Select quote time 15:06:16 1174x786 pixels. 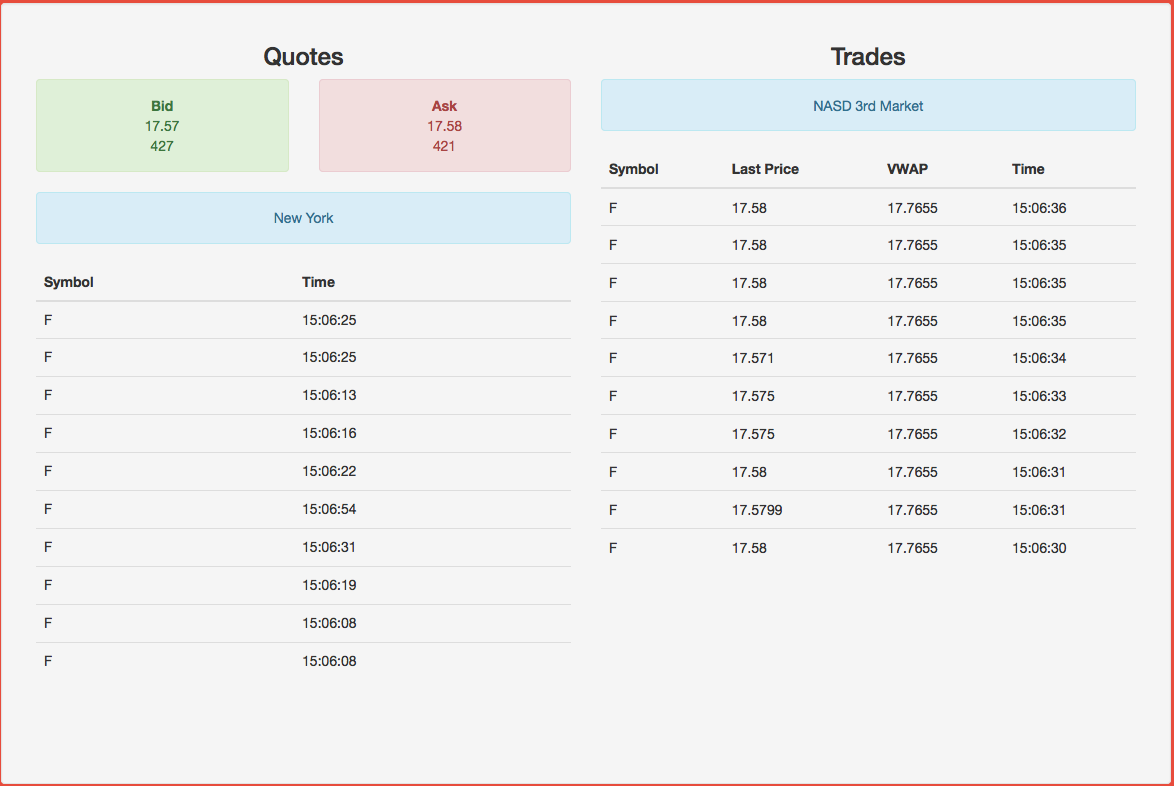pyautogui.click(x=329, y=433)
